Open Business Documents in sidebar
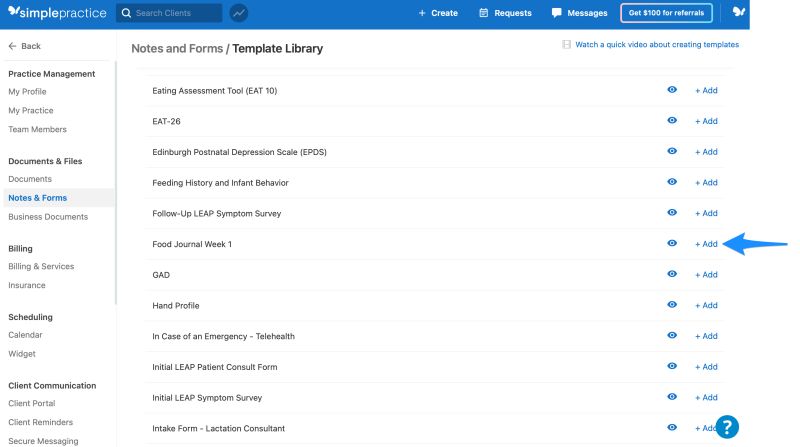Screen dimensions: 800x447 click(48, 216)
